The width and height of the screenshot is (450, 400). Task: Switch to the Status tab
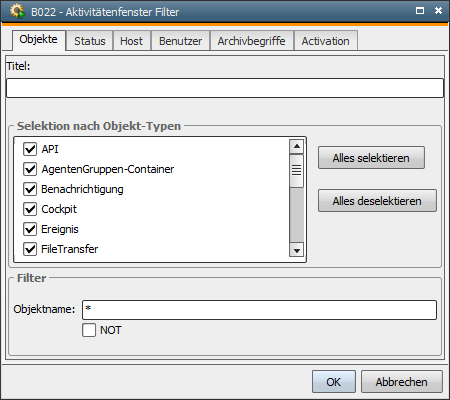pyautogui.click(x=90, y=41)
